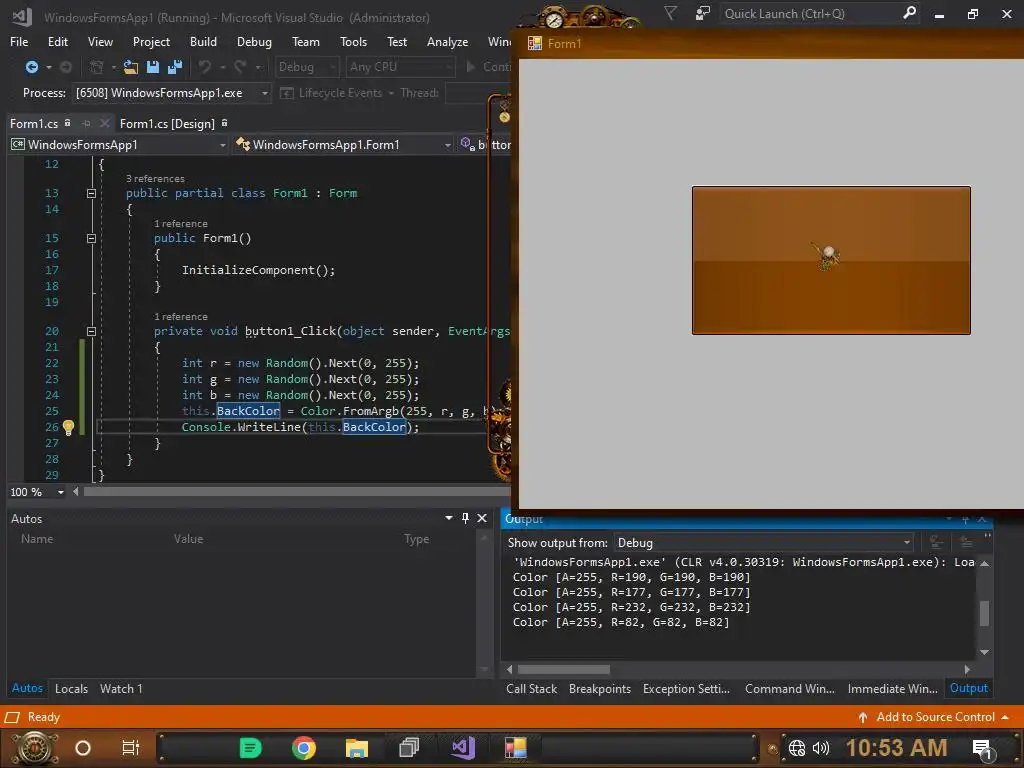Open the Any CPU platform dropdown

pos(400,67)
